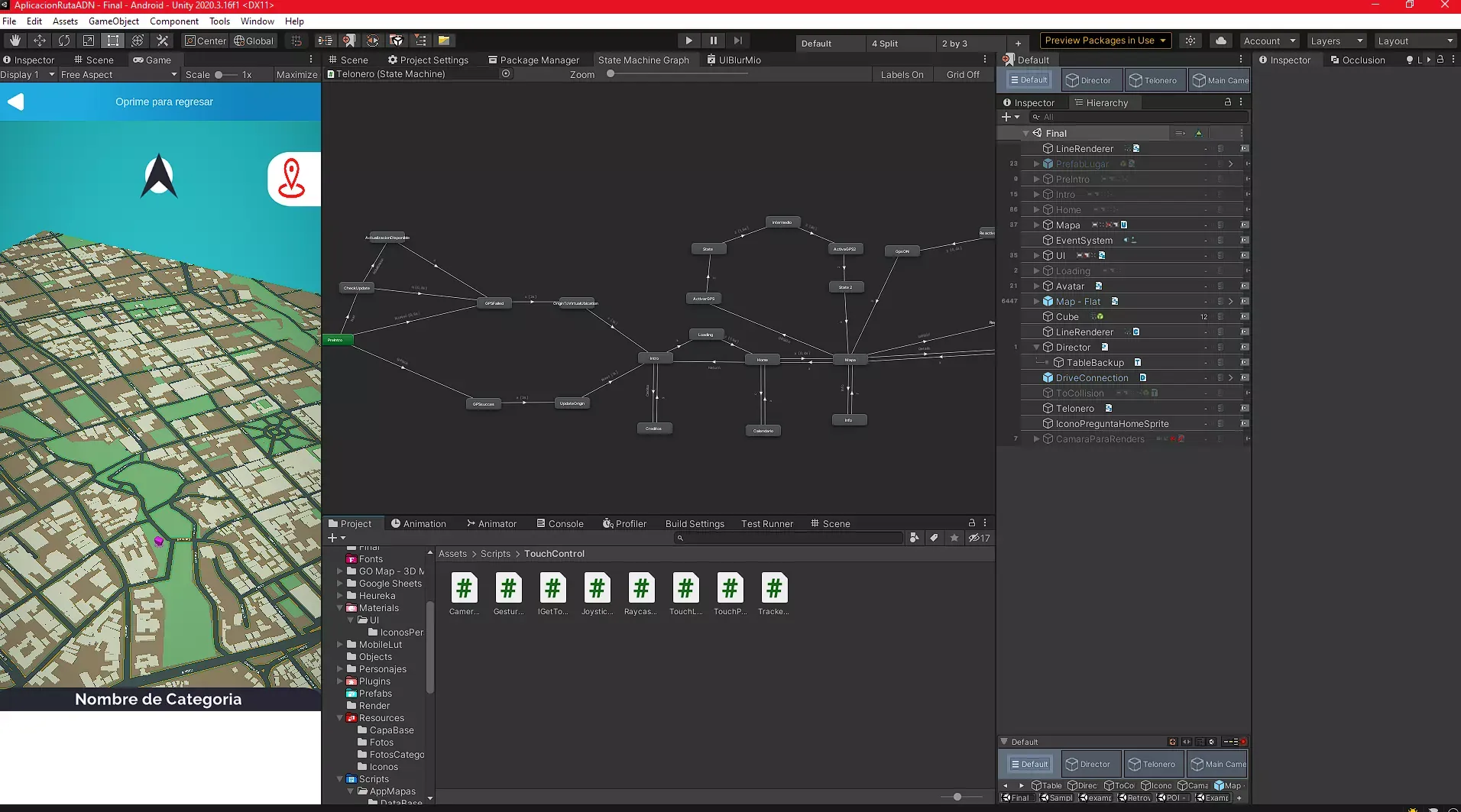Collapse the Director object in Hierarchy
1461x812 pixels.
tap(1036, 348)
